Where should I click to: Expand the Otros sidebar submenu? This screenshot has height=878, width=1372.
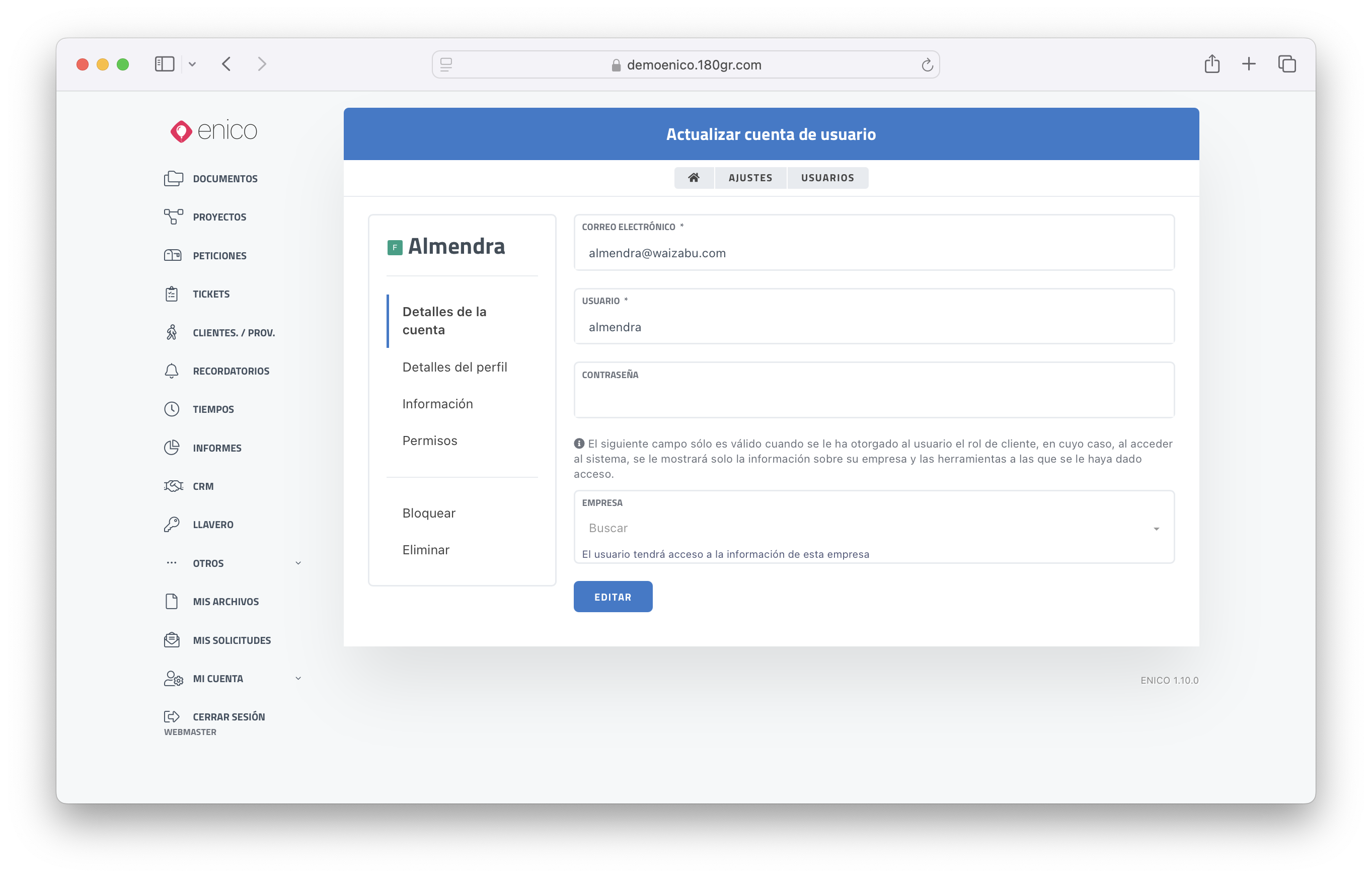click(x=298, y=563)
